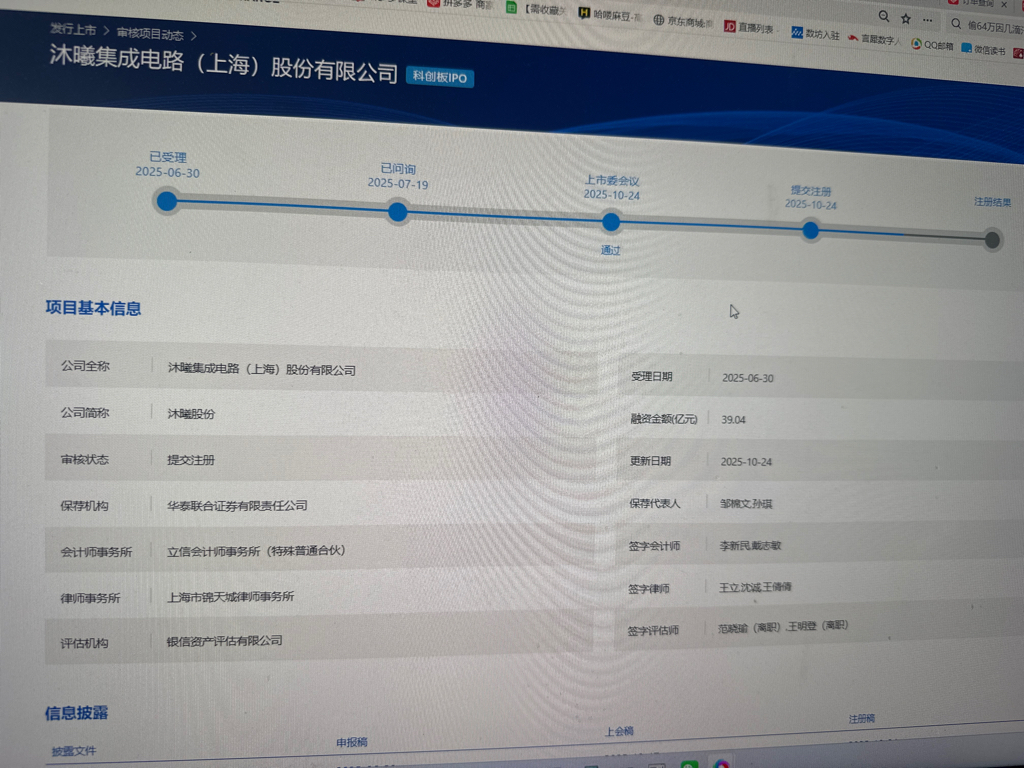
Task: Click the 已问询 timeline dot
Action: (398, 212)
